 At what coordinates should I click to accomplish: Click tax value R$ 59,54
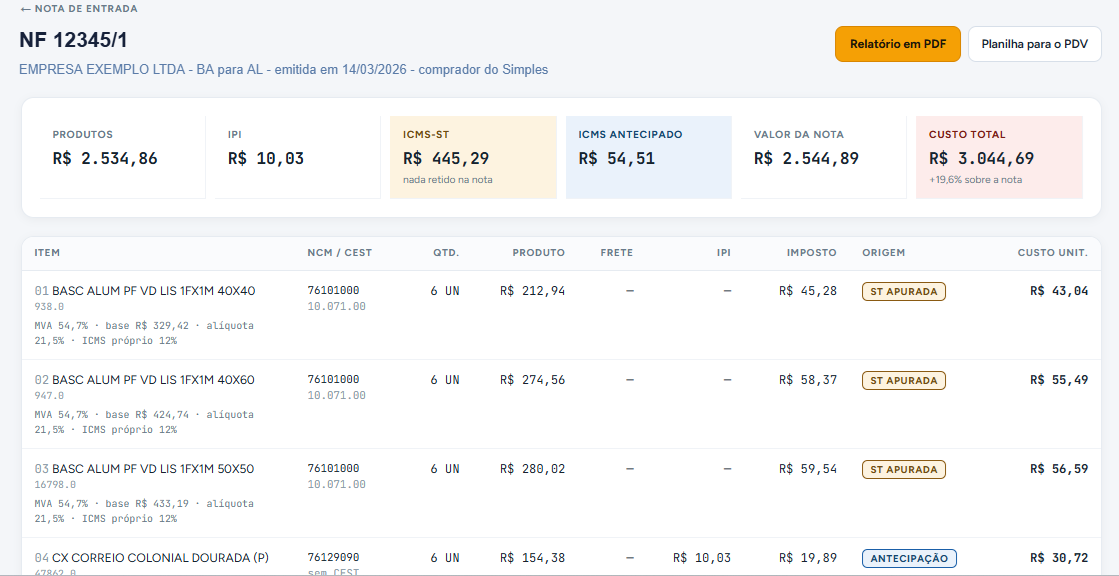808,470
